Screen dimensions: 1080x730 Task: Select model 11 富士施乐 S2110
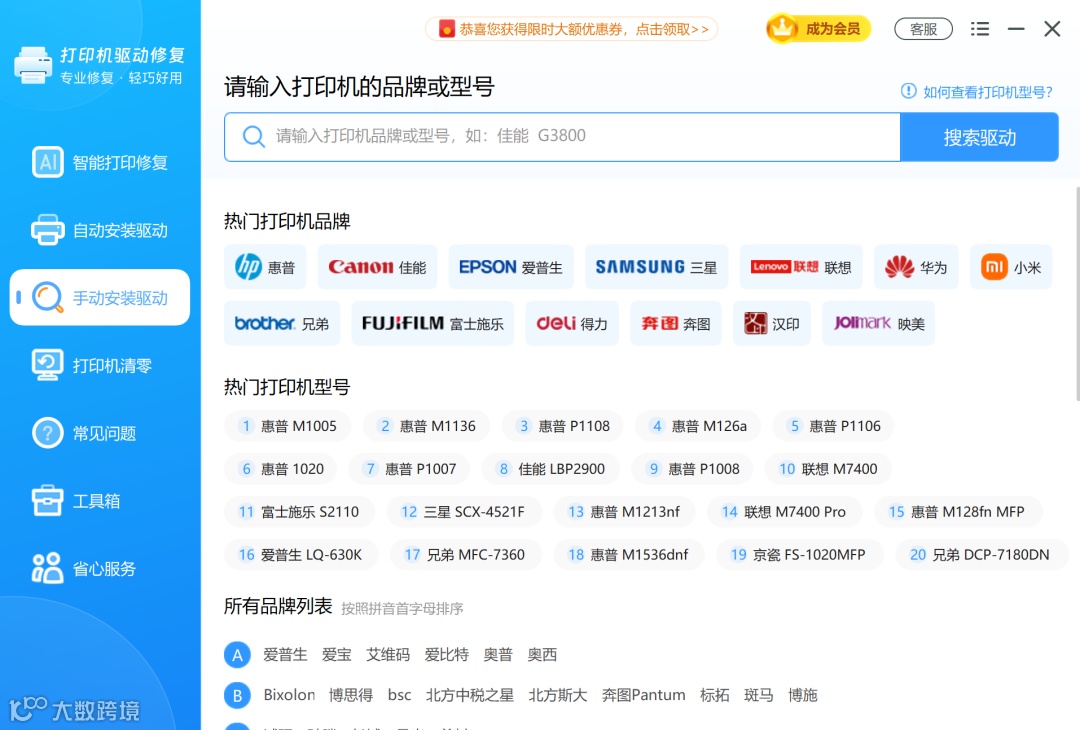pos(299,512)
